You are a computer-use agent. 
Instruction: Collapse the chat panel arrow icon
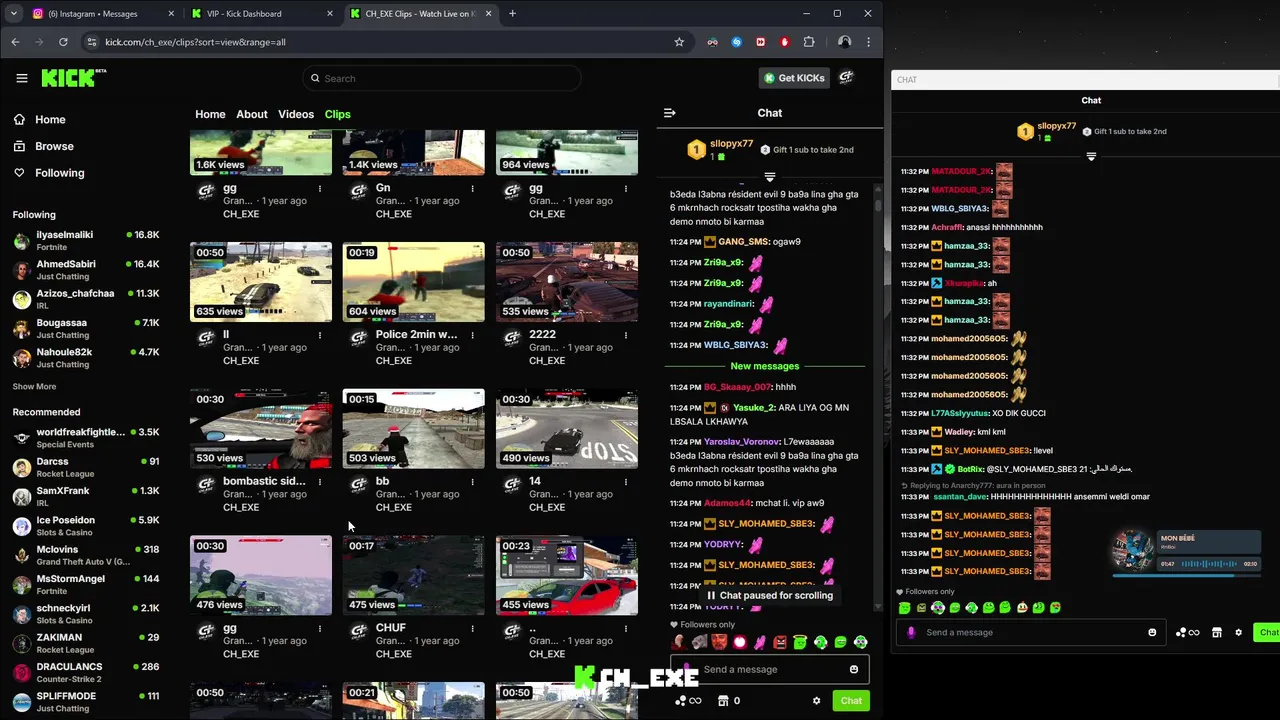pyautogui.click(x=670, y=113)
